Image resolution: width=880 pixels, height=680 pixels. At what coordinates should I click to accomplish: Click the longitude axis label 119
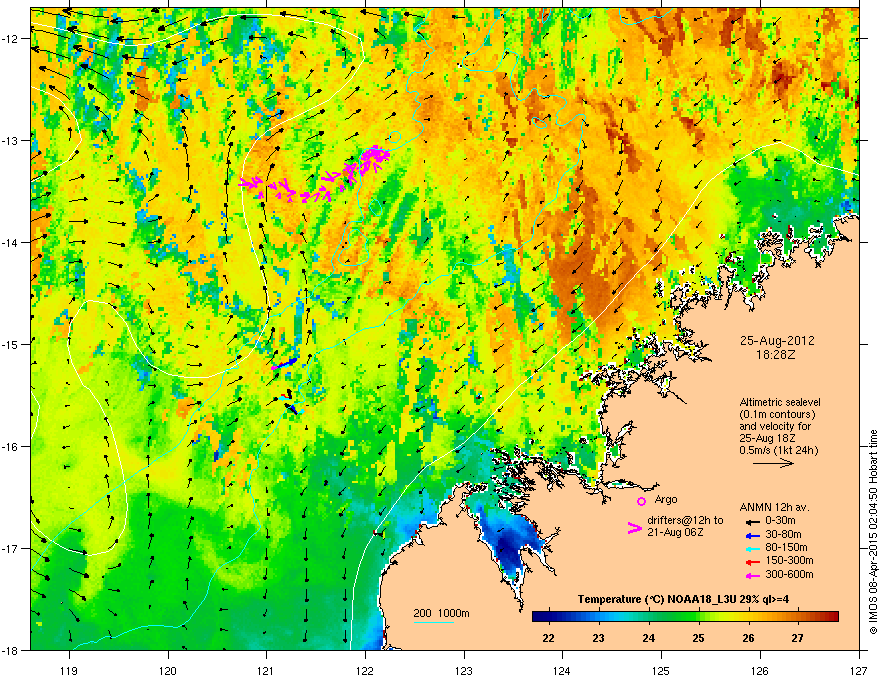click(69, 670)
